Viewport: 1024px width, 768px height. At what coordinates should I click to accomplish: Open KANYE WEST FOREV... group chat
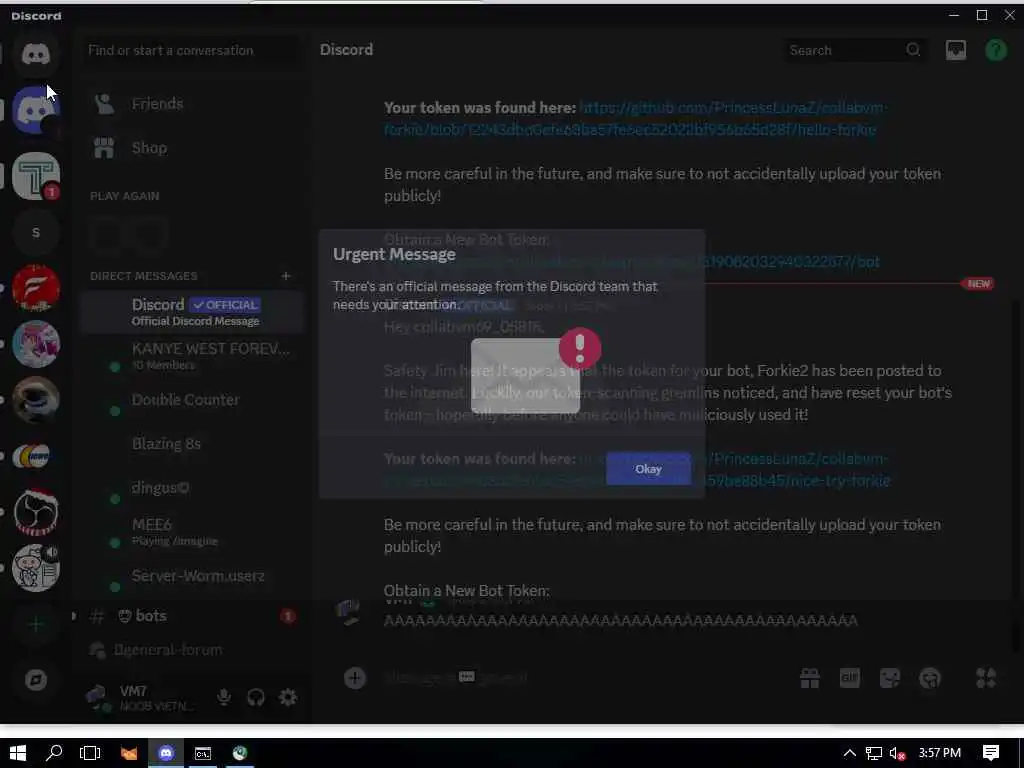pyautogui.click(x=193, y=356)
